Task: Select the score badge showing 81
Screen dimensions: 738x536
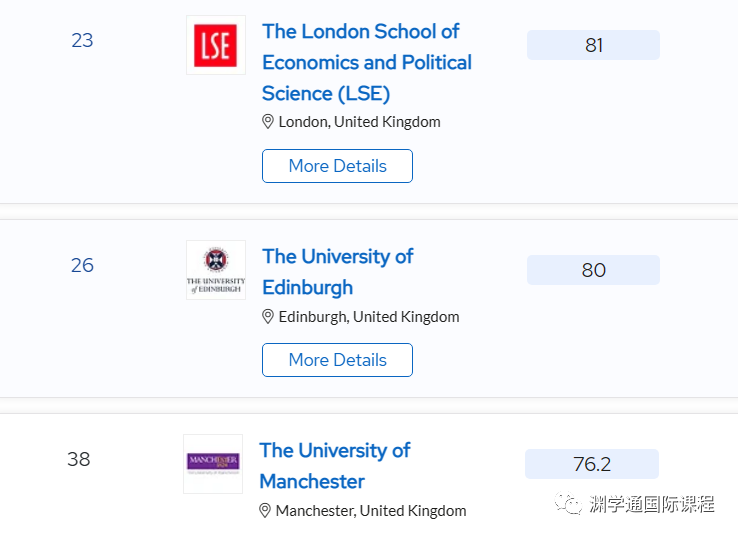Action: tap(593, 45)
